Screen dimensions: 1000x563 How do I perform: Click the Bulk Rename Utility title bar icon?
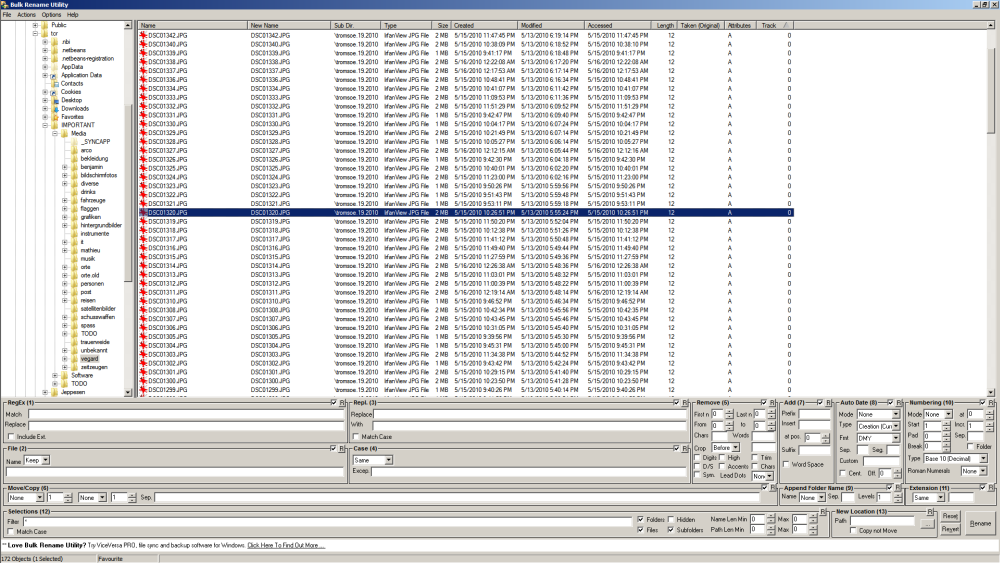click(5, 5)
